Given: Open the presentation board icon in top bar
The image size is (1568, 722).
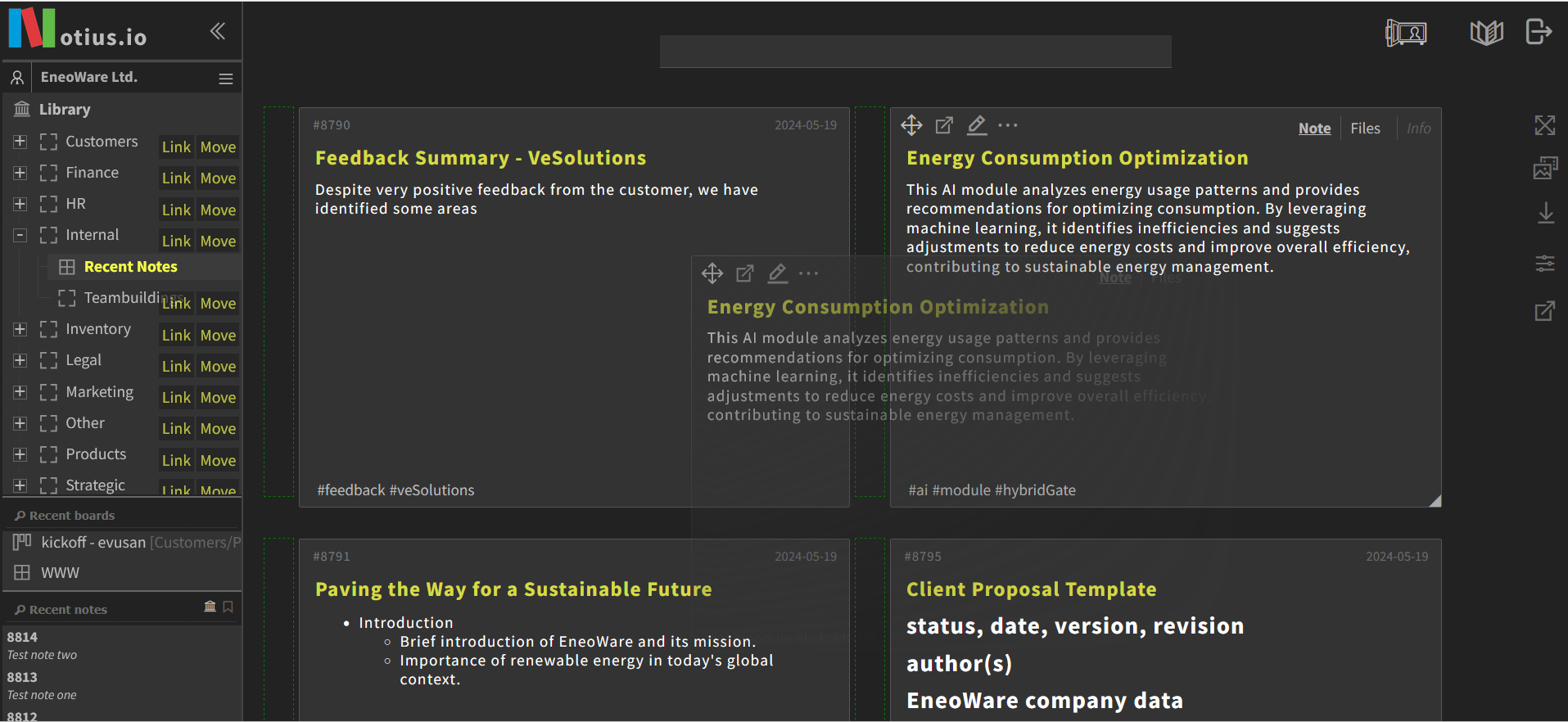Looking at the screenshot, I should pos(1406,33).
